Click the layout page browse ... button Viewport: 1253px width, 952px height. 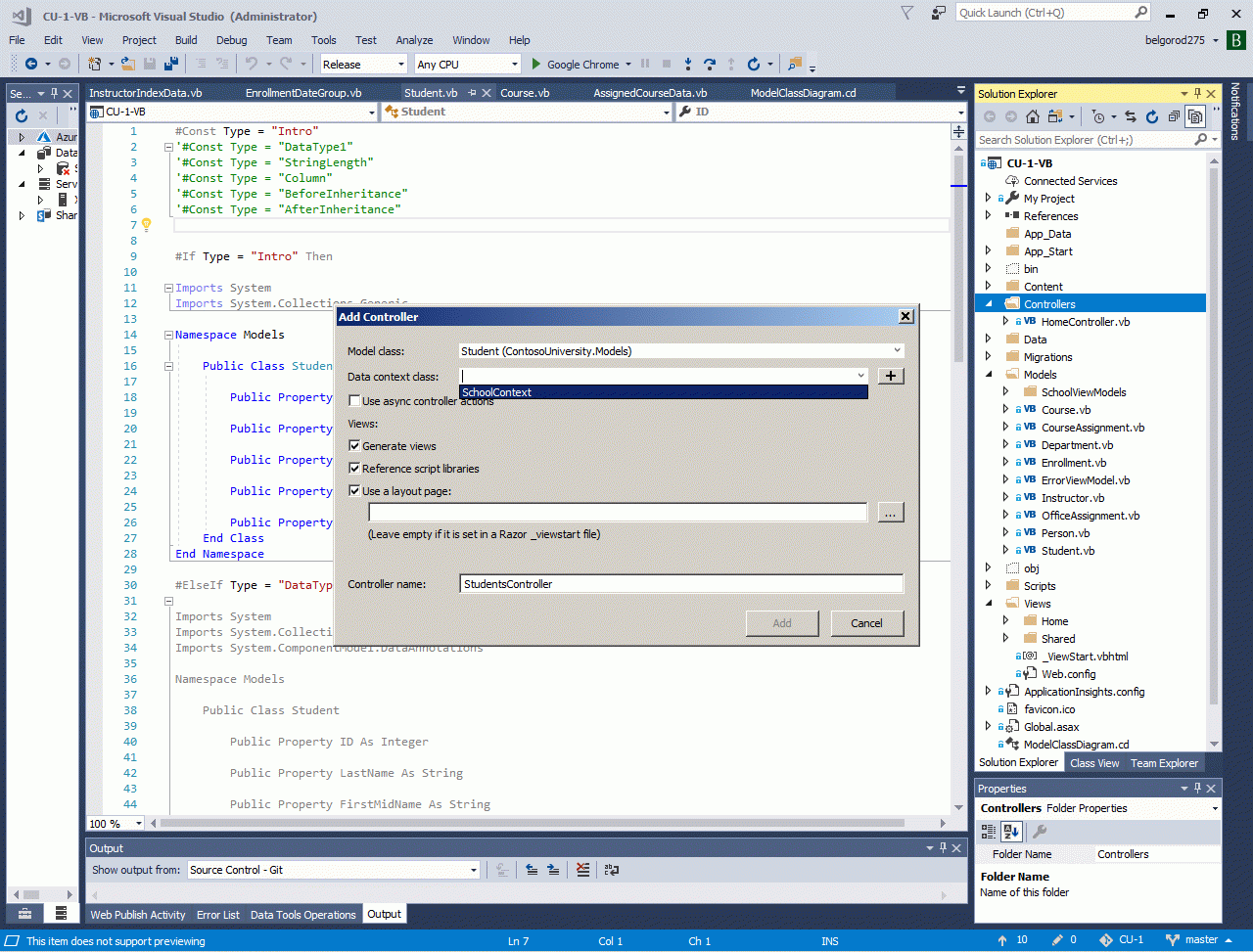[x=891, y=513]
